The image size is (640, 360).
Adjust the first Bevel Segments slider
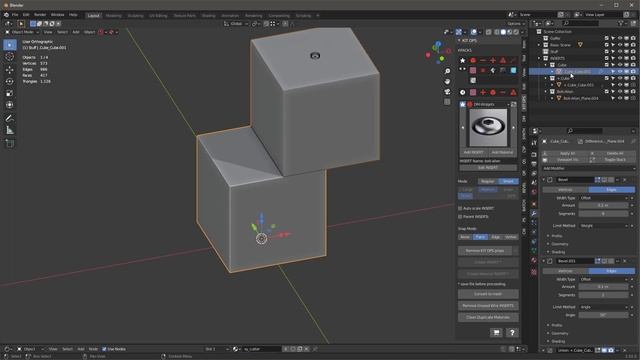click(603, 213)
